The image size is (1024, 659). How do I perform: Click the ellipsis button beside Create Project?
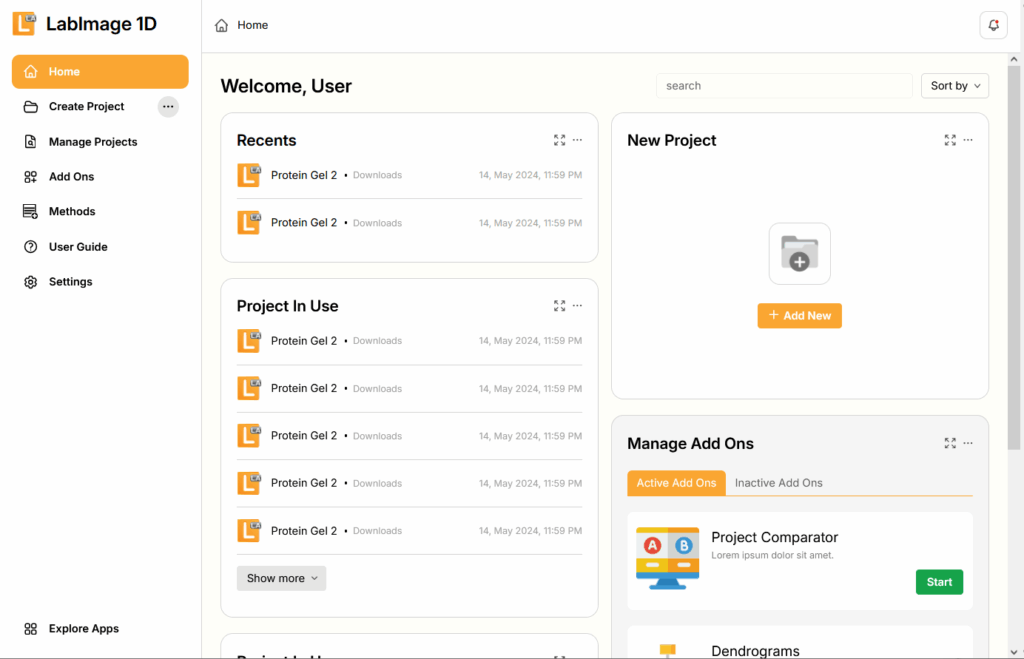[168, 106]
